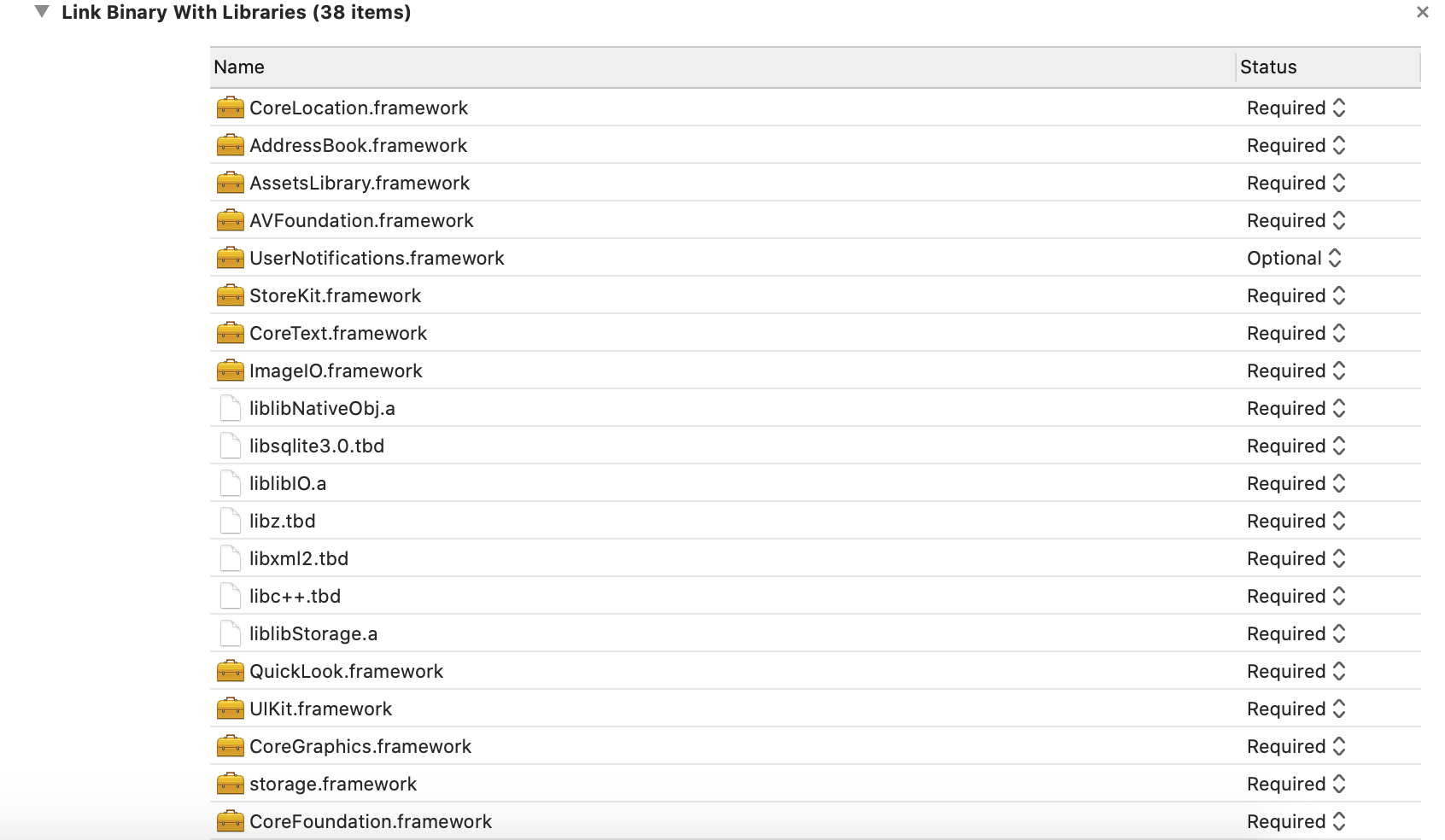Collapse the Link Binary With Libraries section
This screenshot has width=1445, height=840.
point(42,12)
